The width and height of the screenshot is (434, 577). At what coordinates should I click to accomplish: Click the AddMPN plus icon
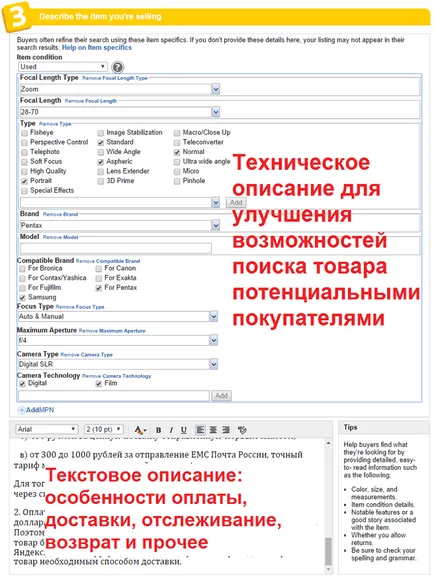click(21, 410)
